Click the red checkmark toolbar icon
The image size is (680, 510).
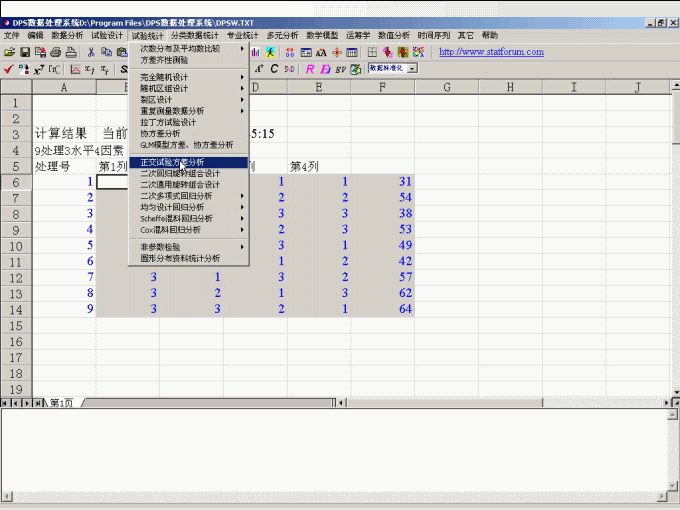9,69
